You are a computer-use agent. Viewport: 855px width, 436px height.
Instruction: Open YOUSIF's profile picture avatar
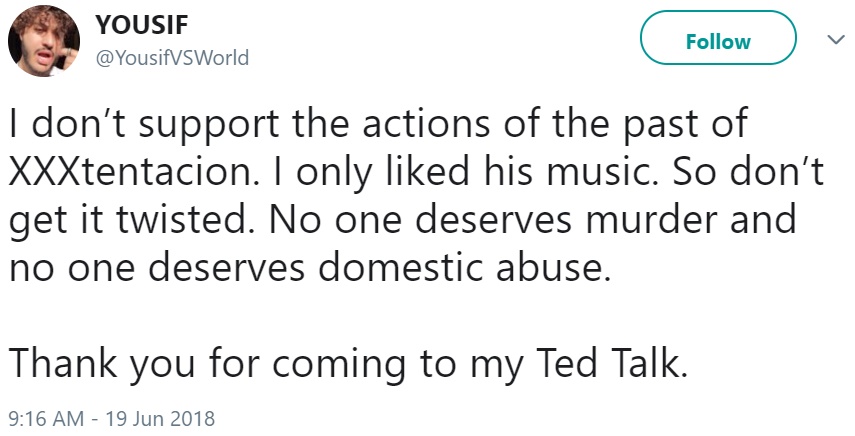click(x=44, y=41)
